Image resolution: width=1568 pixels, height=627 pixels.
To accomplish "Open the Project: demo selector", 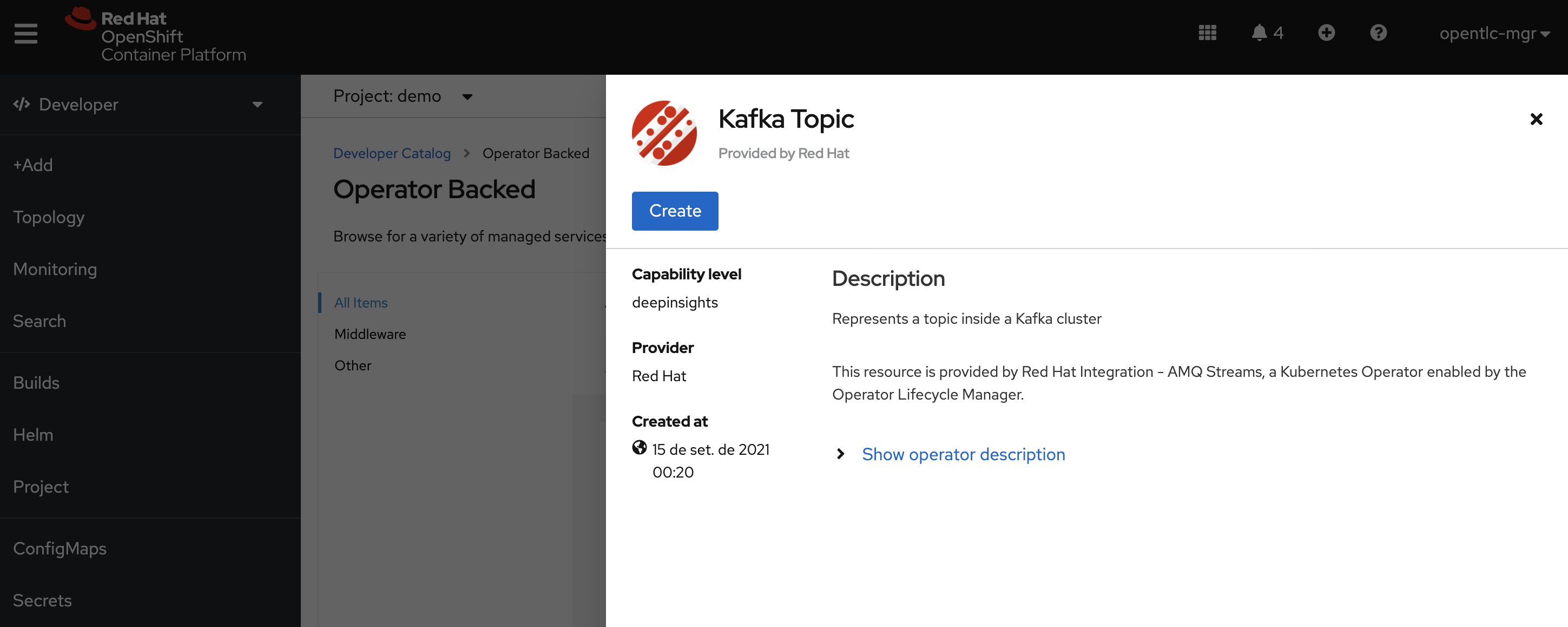I will coord(403,96).
